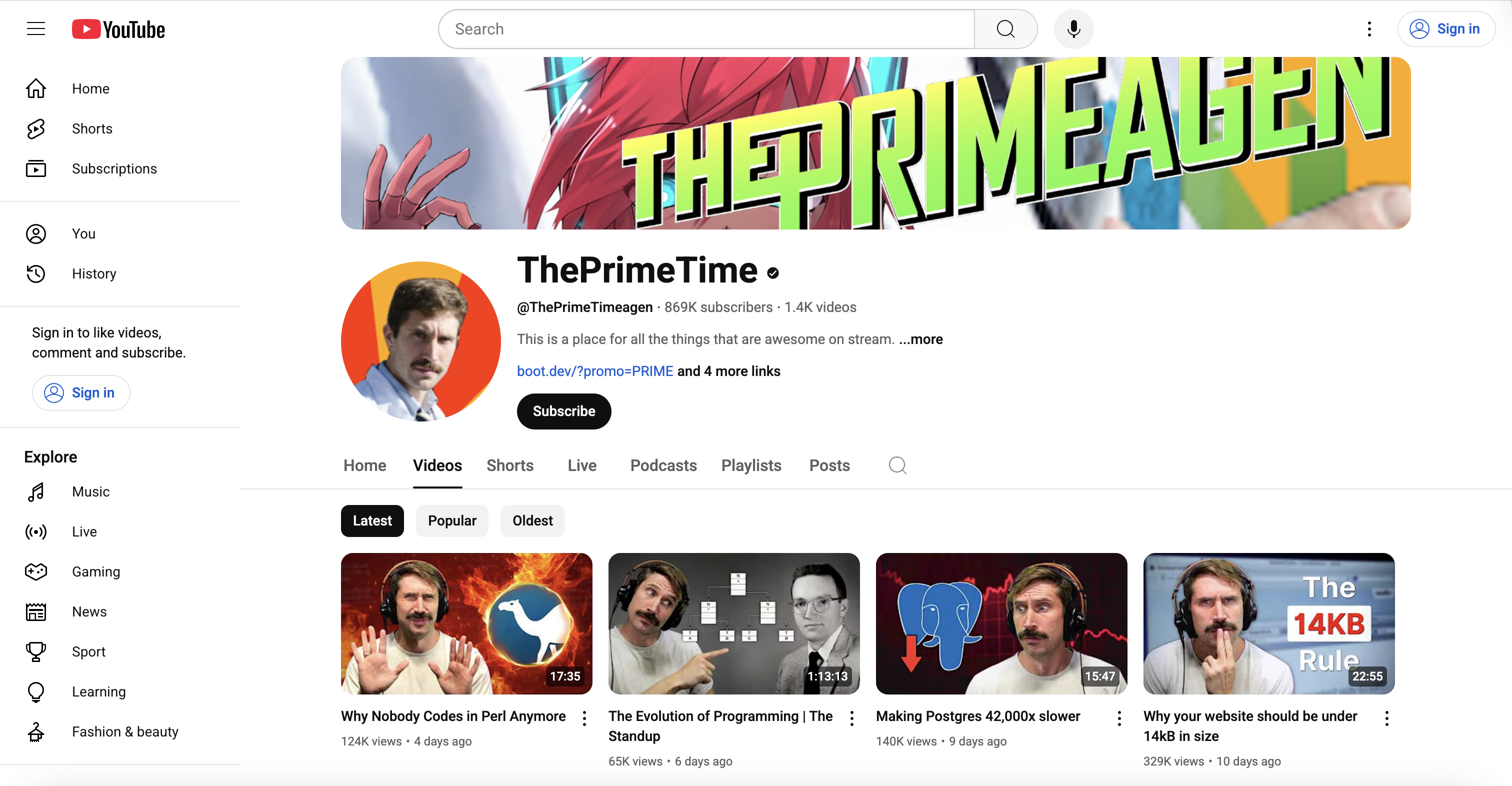Switch to the Playlists tab

click(x=750, y=465)
